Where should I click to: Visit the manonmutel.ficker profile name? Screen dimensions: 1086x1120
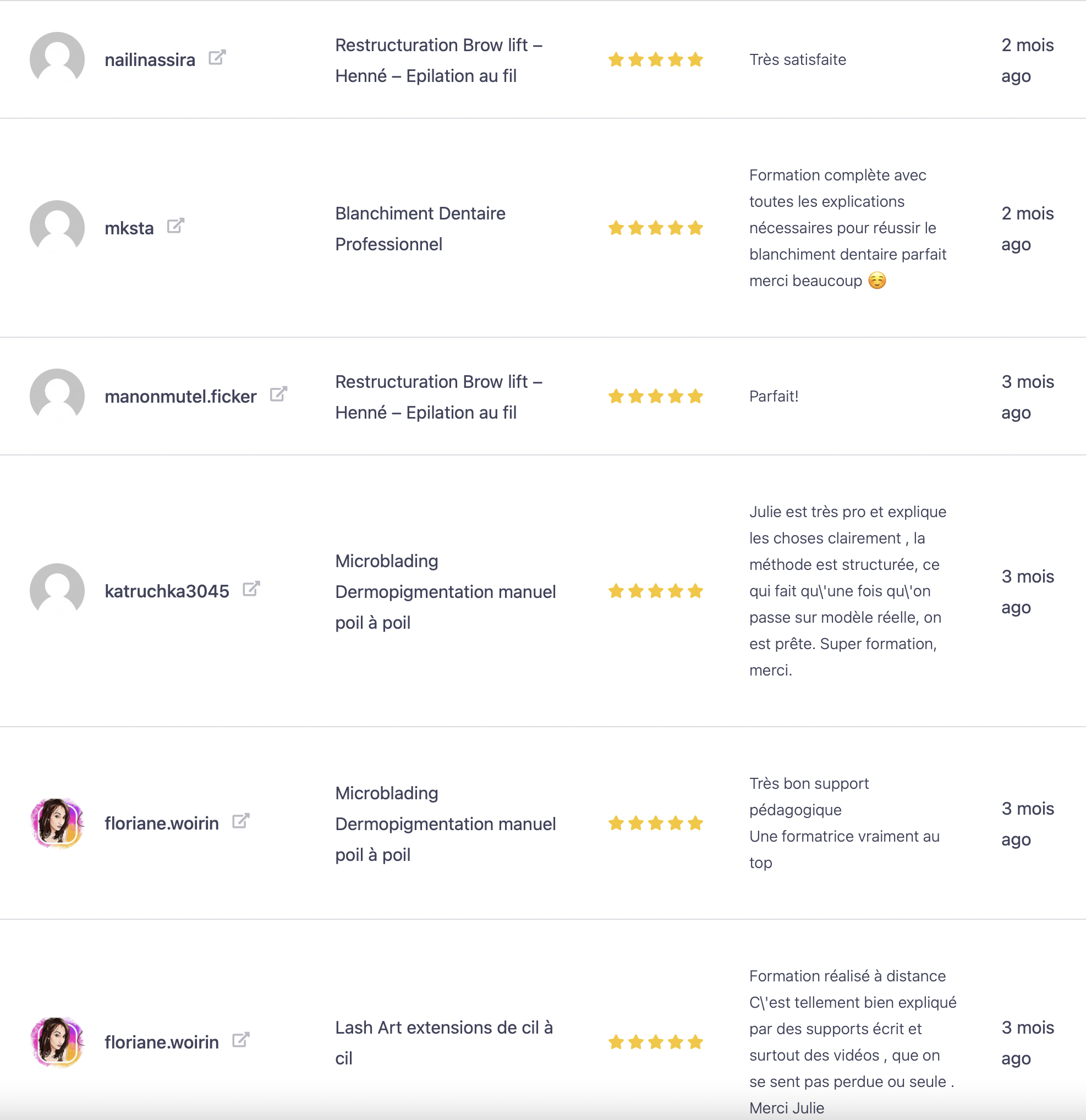coord(180,397)
